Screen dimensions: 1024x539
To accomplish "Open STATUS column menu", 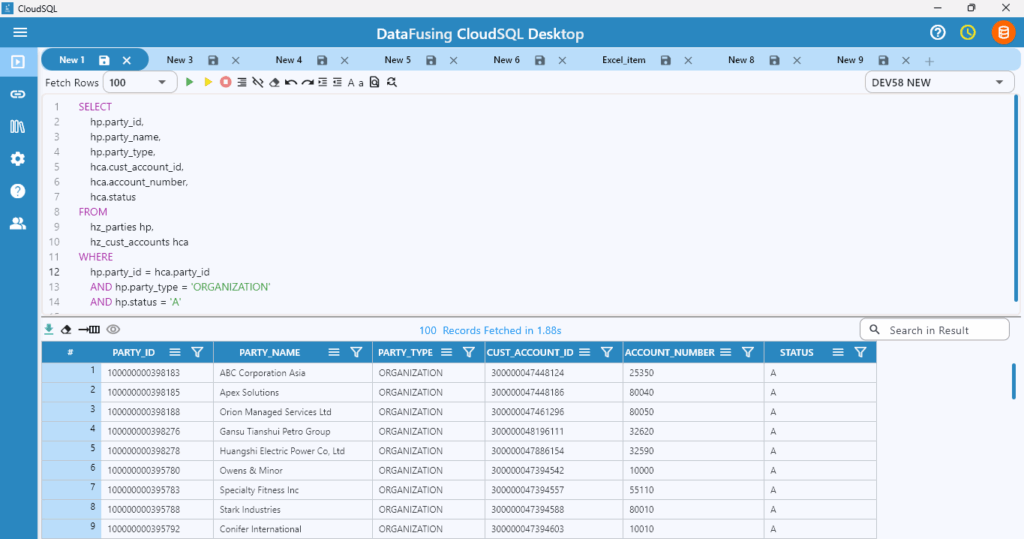I will coord(838,352).
